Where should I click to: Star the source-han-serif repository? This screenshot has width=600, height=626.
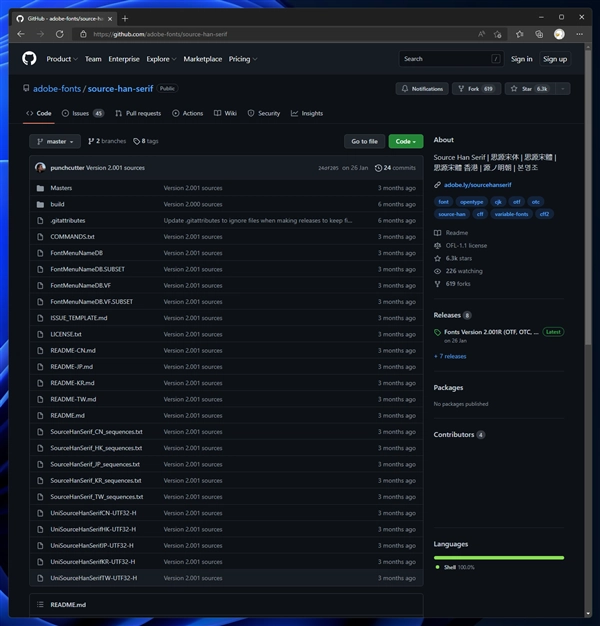[x=530, y=89]
